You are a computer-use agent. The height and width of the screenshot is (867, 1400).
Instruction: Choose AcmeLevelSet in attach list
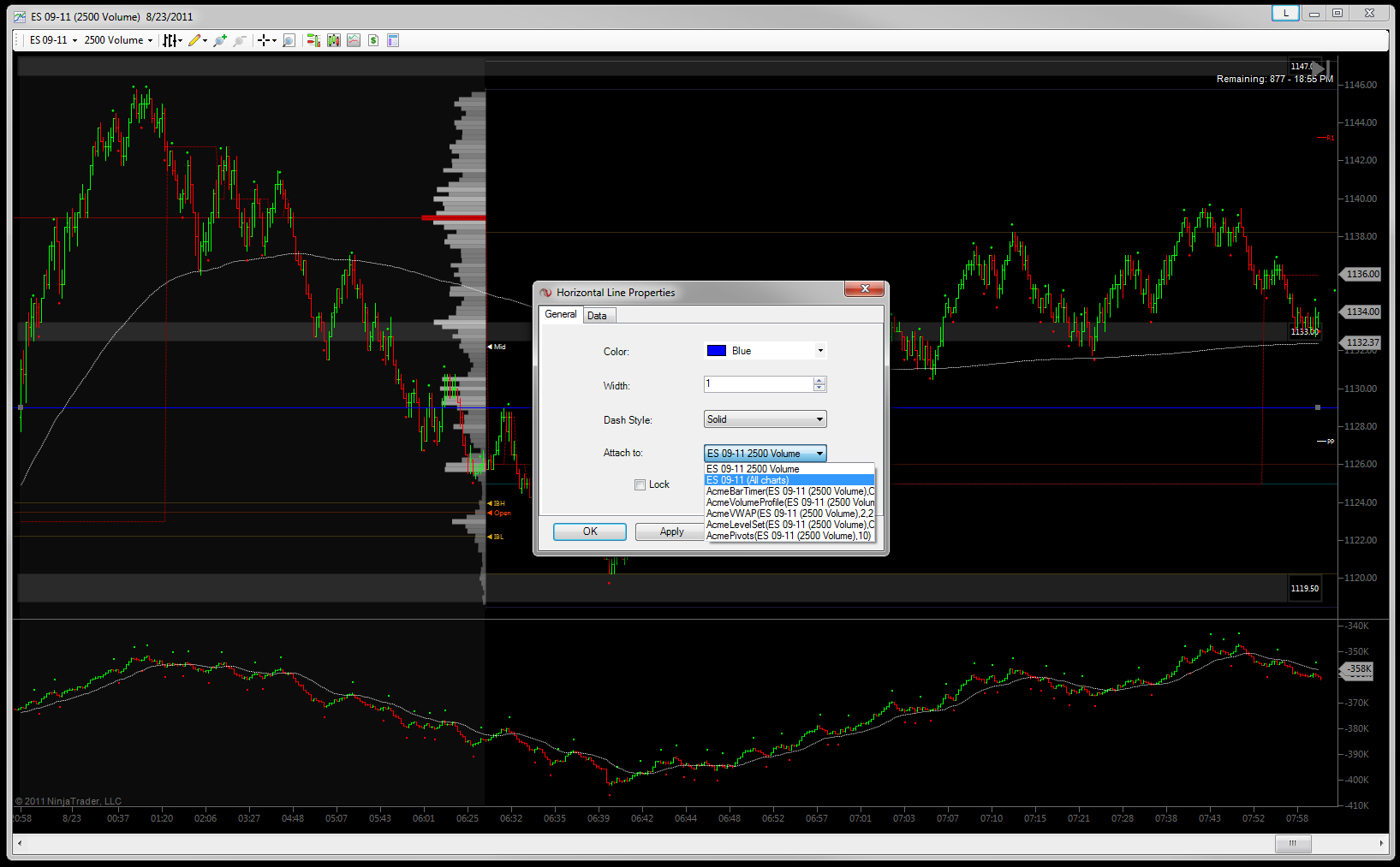(x=789, y=525)
